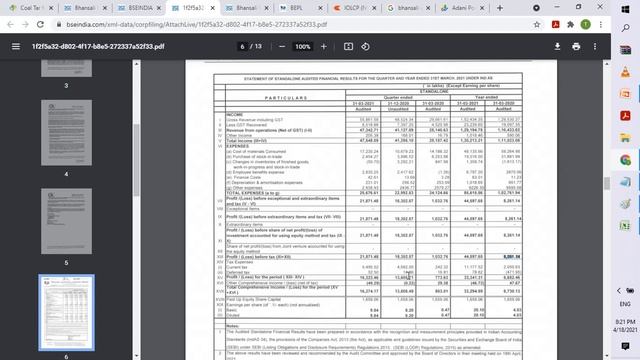640x360 pixels.
Task: Click document scroll up arrow
Action: (607, 64)
